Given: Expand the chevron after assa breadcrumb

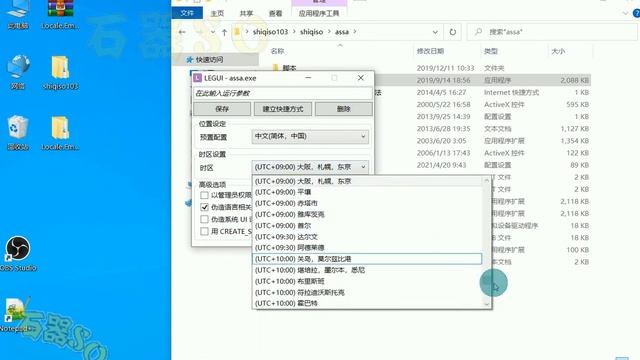Looking at the screenshot, I should (355, 32).
